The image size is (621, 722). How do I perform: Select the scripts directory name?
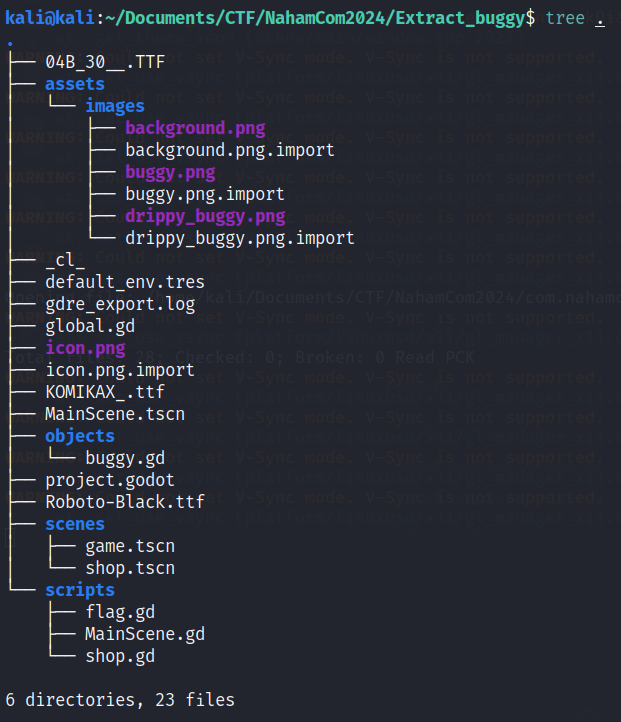(x=80, y=590)
